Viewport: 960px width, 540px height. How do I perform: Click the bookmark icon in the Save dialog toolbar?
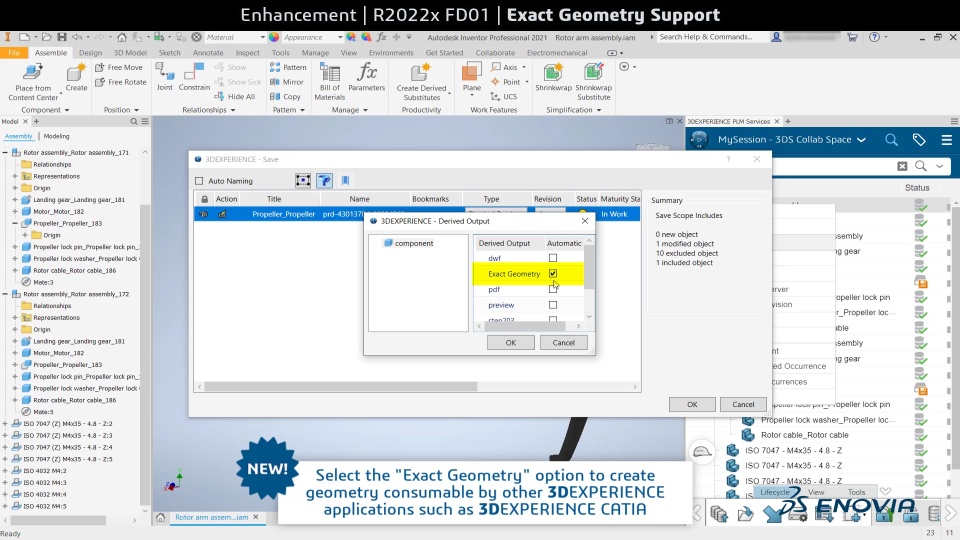coord(345,181)
